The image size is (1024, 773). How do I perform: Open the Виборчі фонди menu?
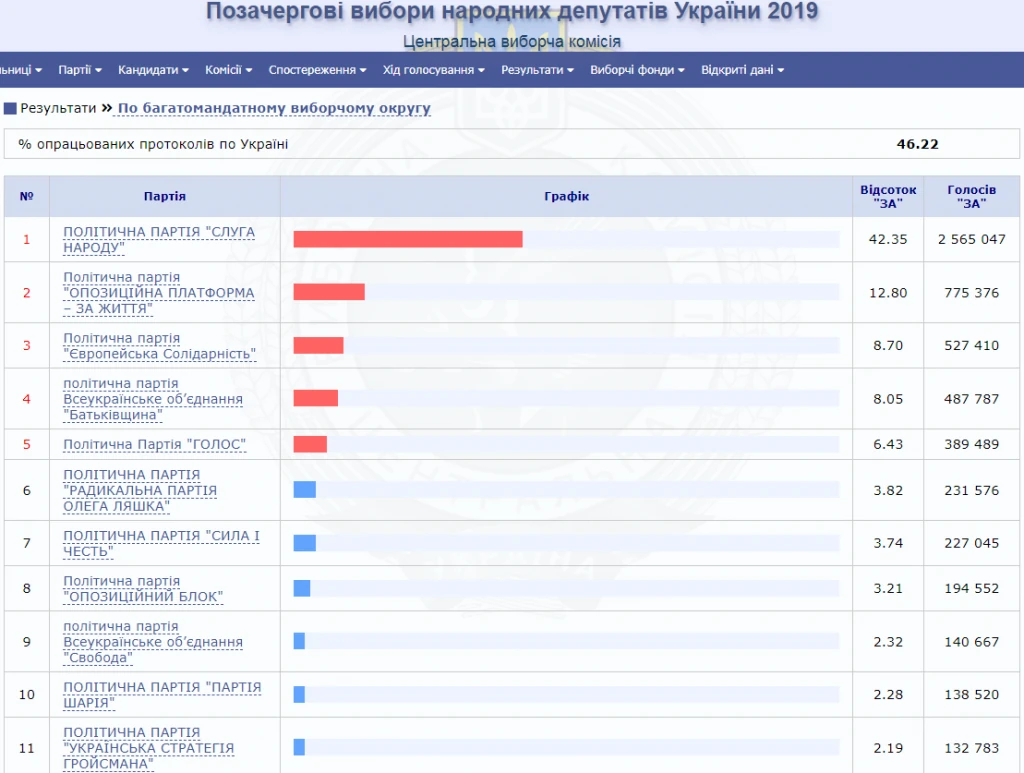pyautogui.click(x=637, y=70)
